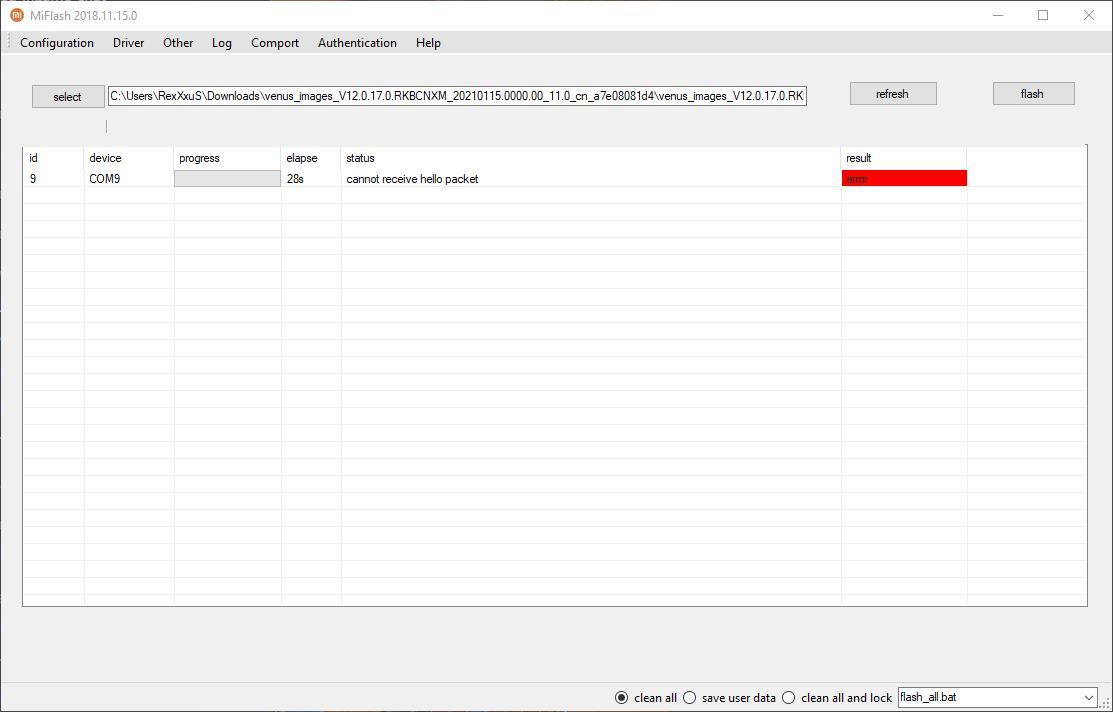
Task: Open the Log menu
Action: click(x=221, y=43)
